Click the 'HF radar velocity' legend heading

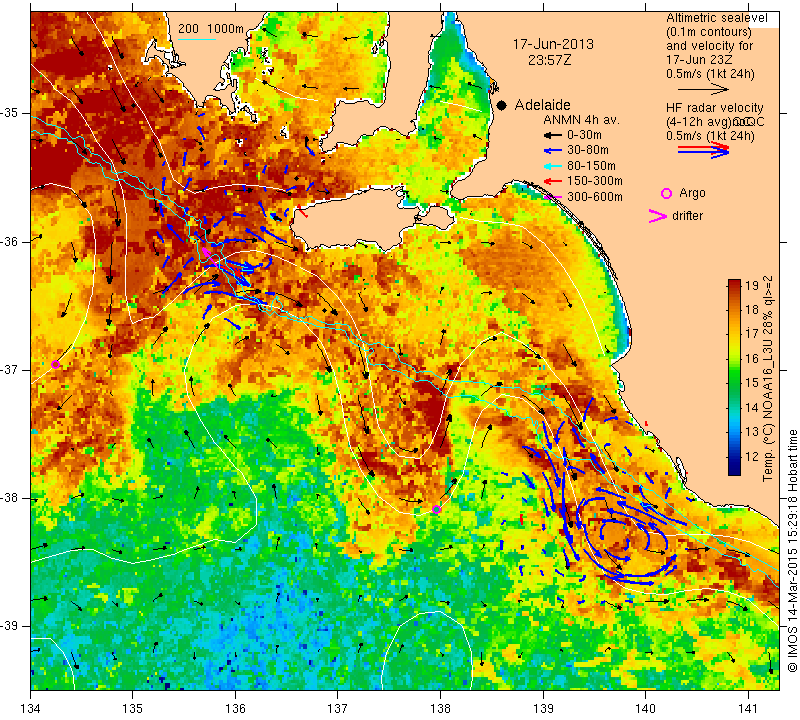pyautogui.click(x=714, y=108)
